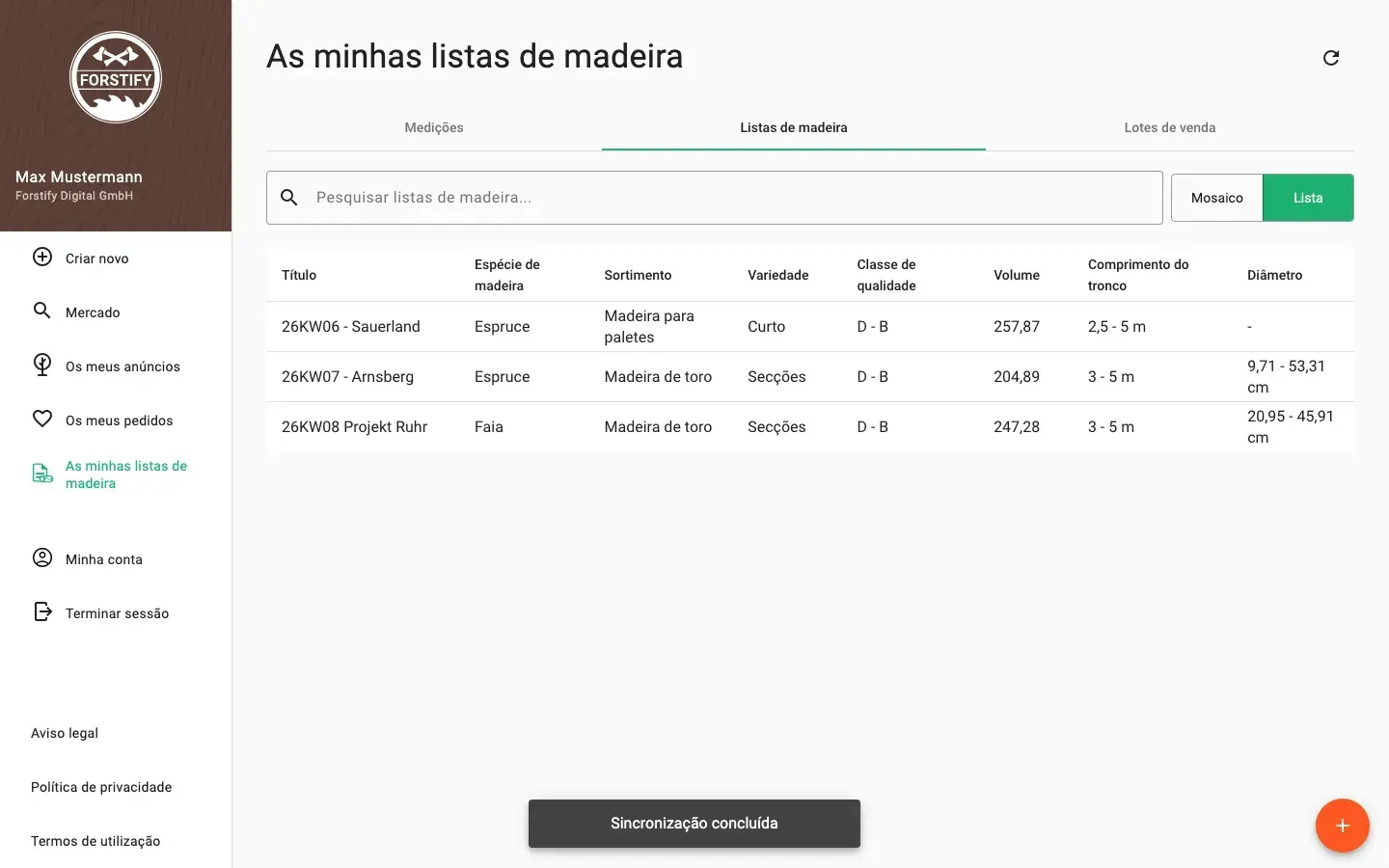Open Criar novo in sidebar
Screen dimensions: 1389x868
(x=116, y=258)
